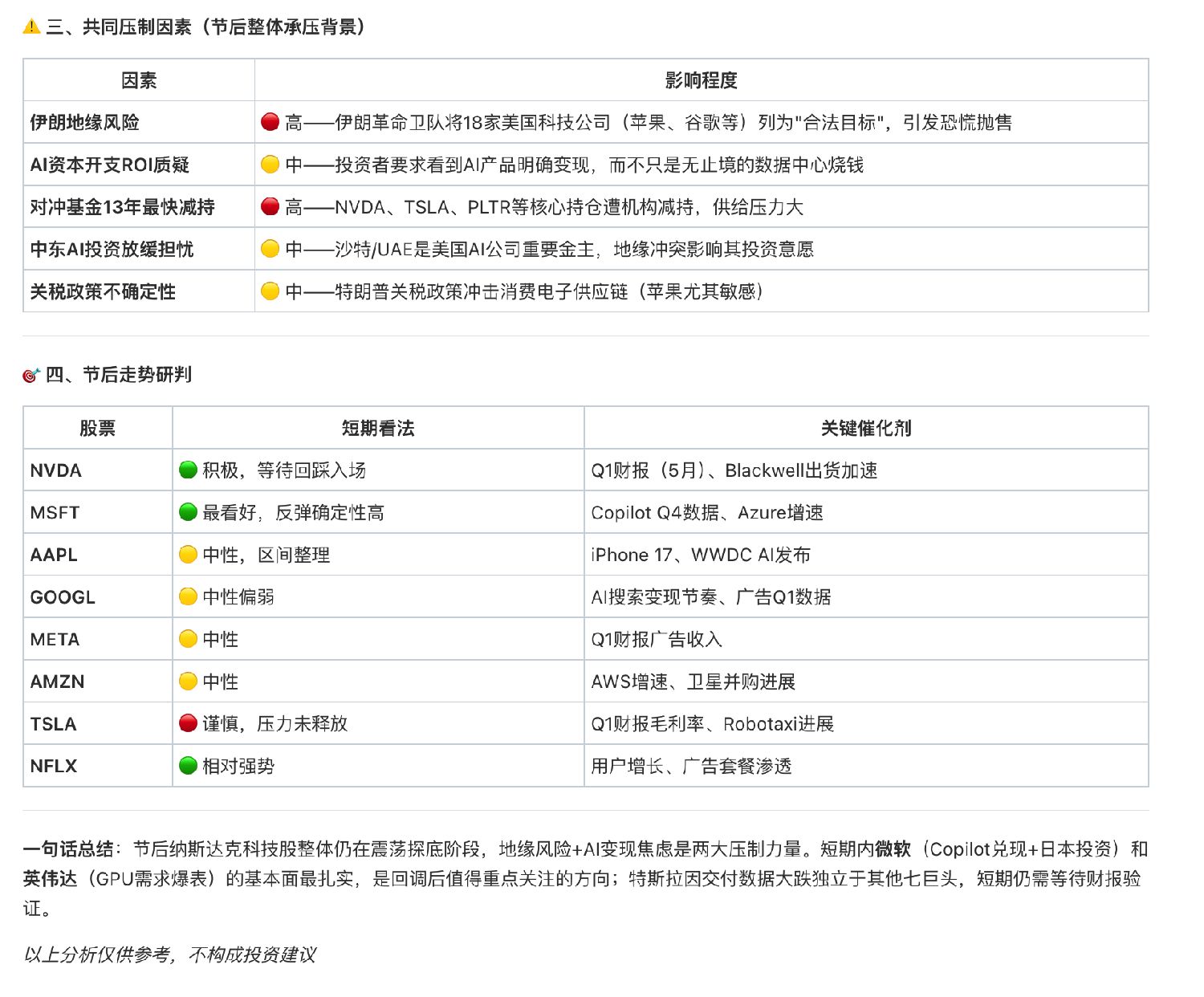Click the green circle in the MSFT row
The width and height of the screenshot is (1204, 997).
click(189, 512)
